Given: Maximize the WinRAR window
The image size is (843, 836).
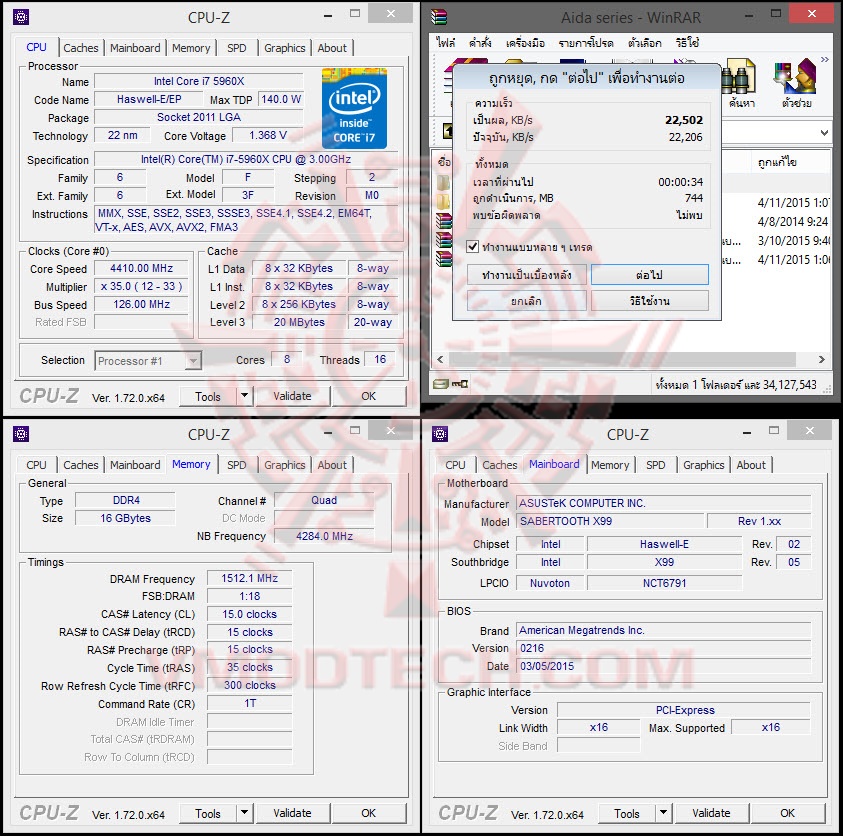Looking at the screenshot, I should click(x=776, y=13).
